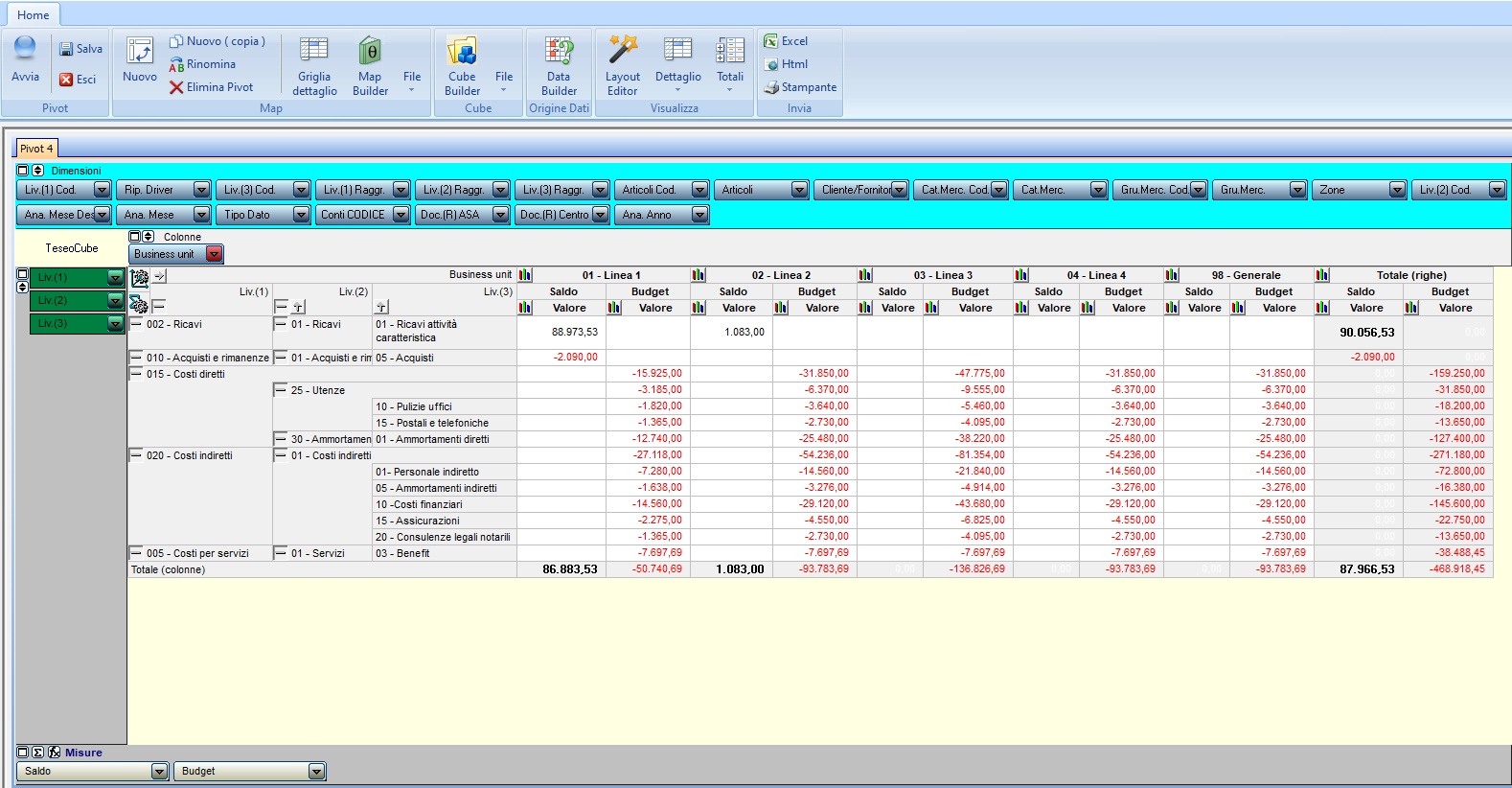Click chart icon beside Totale (righe)
The width and height of the screenshot is (1512, 788).
[1322, 275]
